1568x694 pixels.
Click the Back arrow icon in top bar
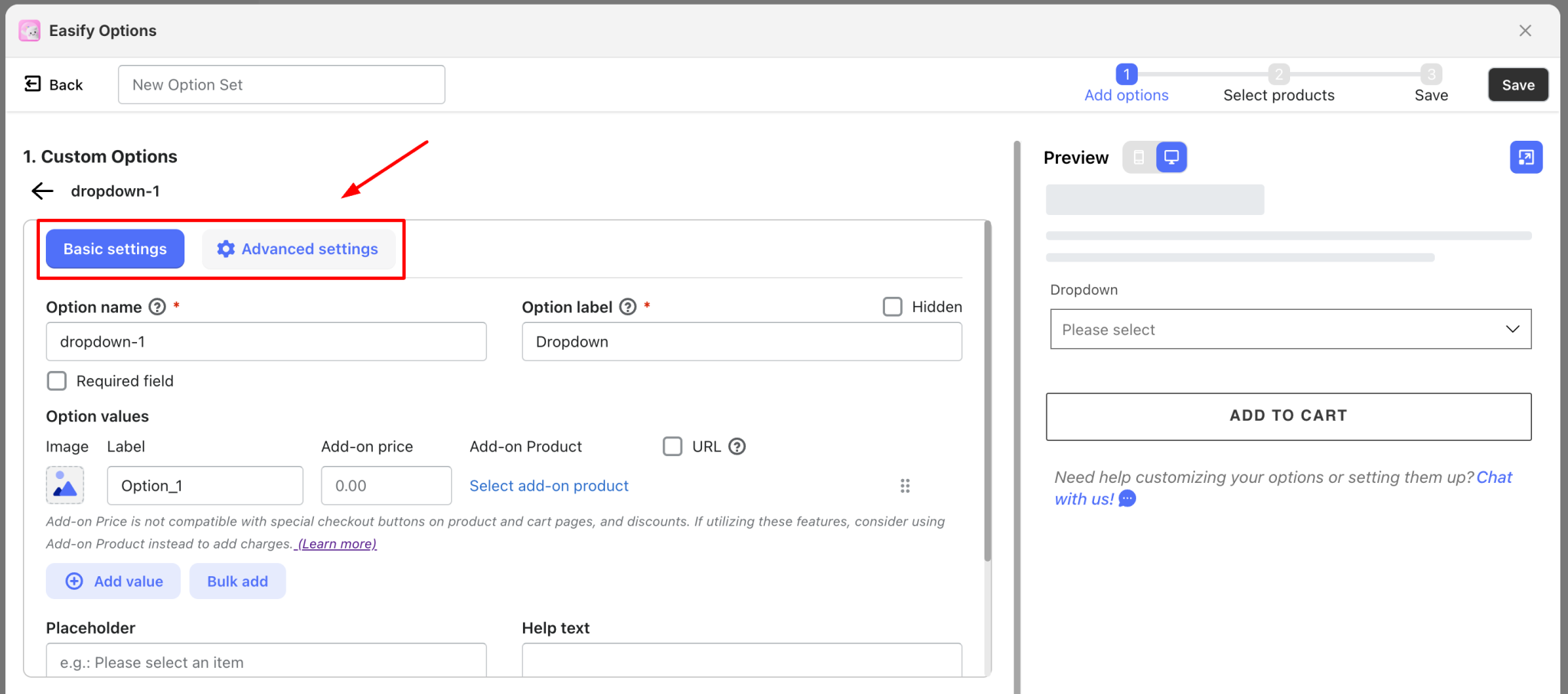(32, 83)
